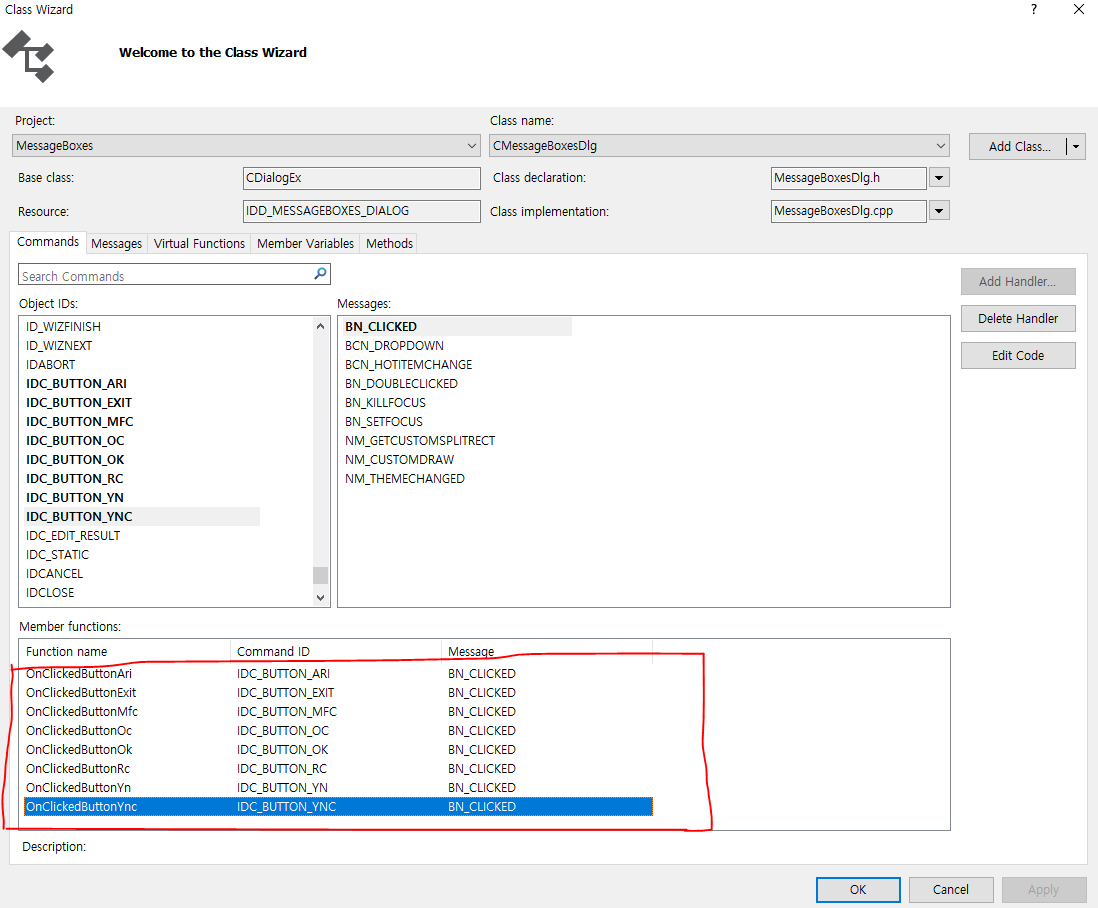This screenshot has height=908, width=1098.
Task: Click the Resource IDD_MESSAGEBOXES_DIALOG field
Action: click(x=361, y=211)
